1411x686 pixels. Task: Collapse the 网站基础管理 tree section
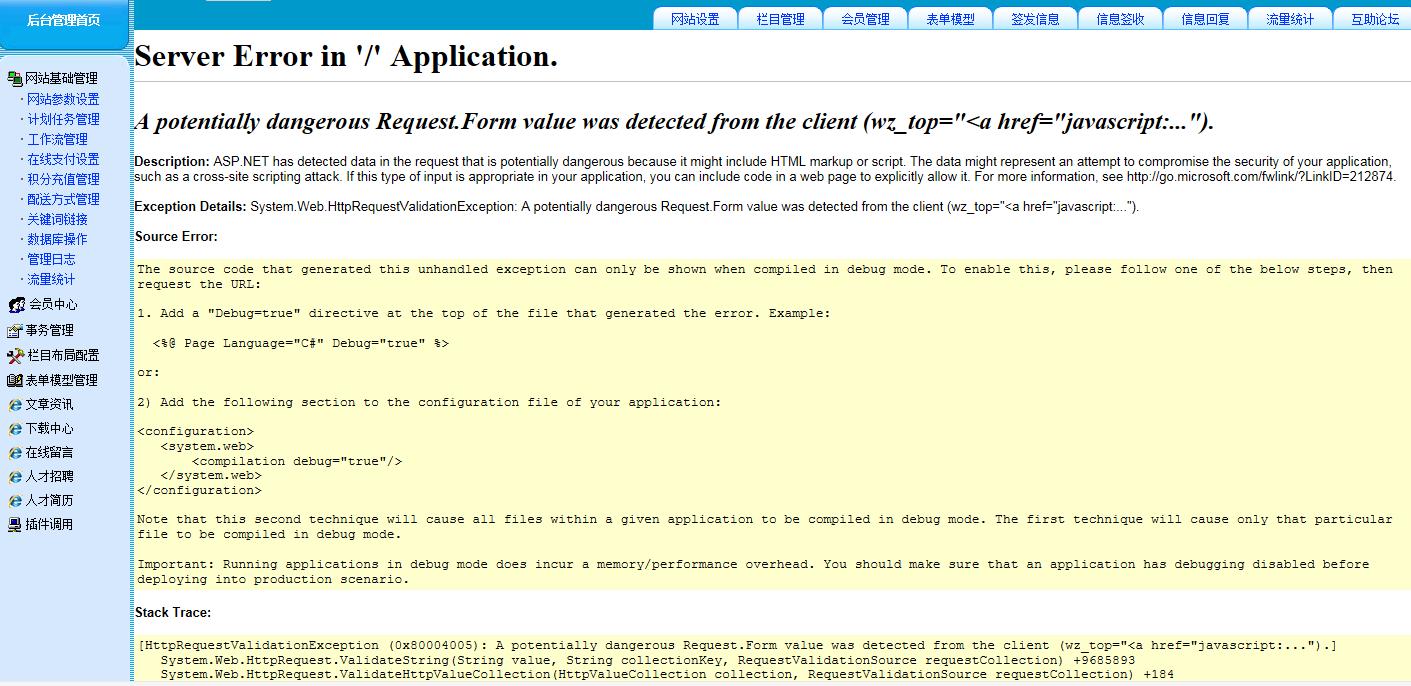click(61, 79)
